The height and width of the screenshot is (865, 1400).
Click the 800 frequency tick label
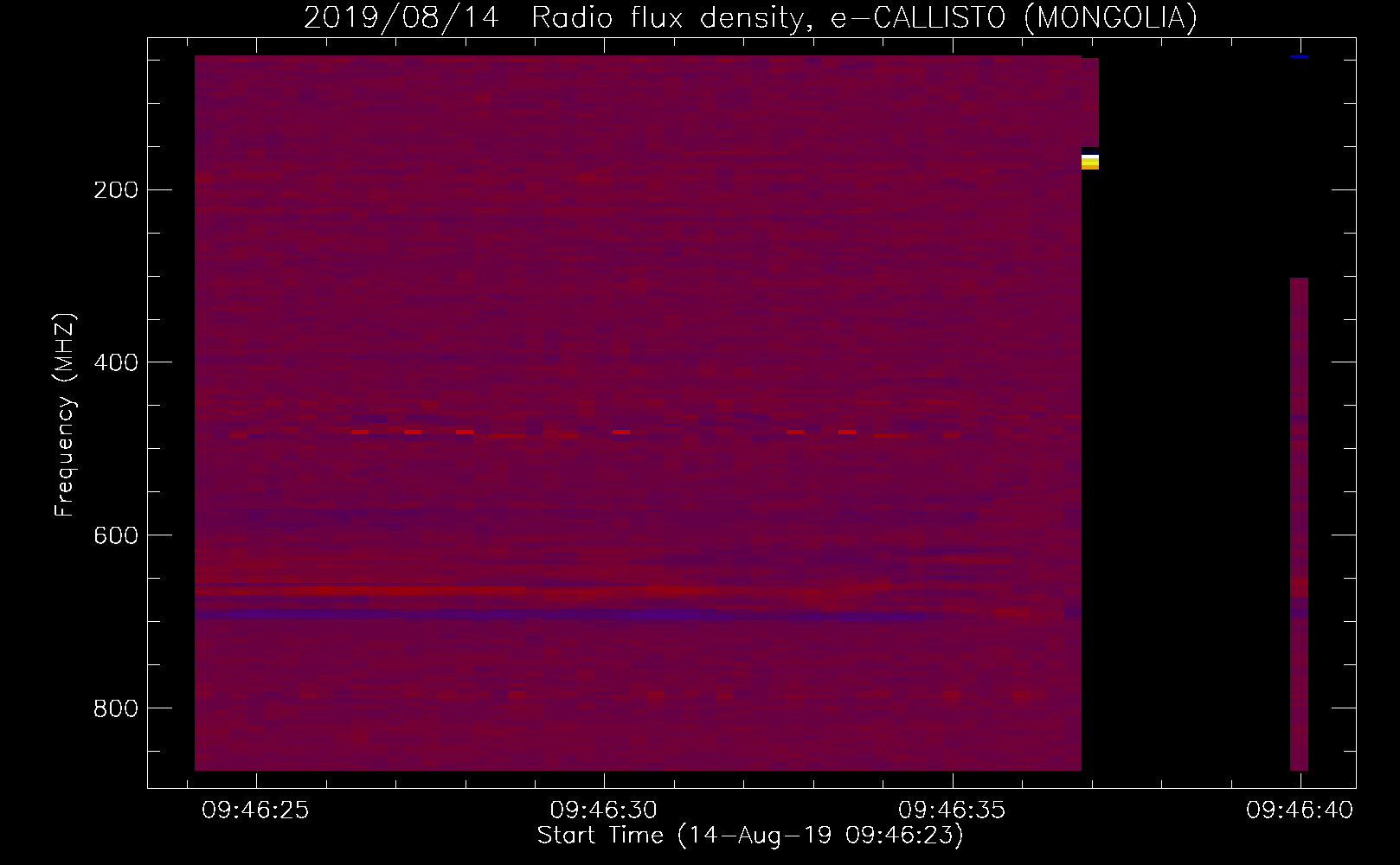point(116,708)
